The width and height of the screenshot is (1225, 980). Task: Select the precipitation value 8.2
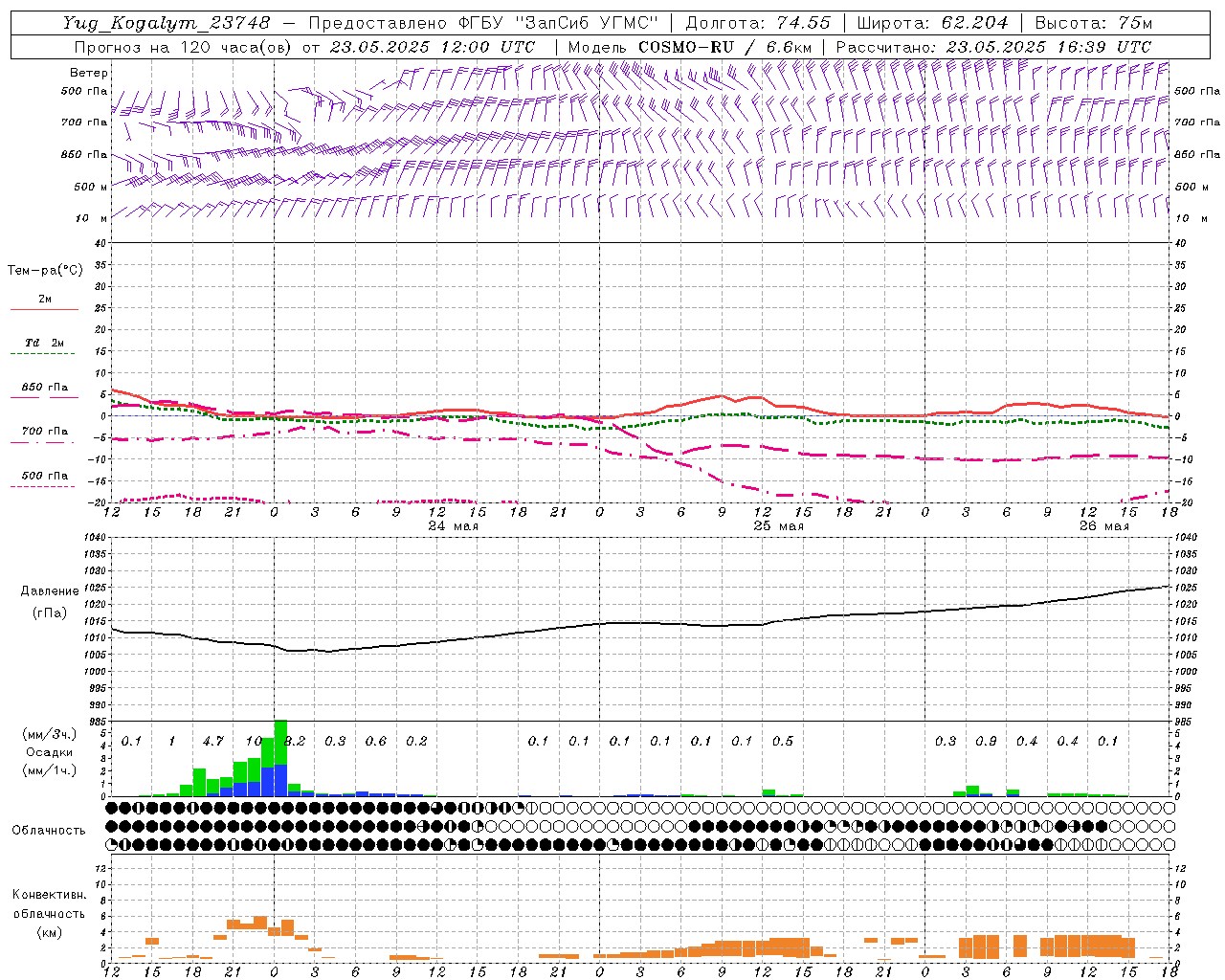click(296, 741)
